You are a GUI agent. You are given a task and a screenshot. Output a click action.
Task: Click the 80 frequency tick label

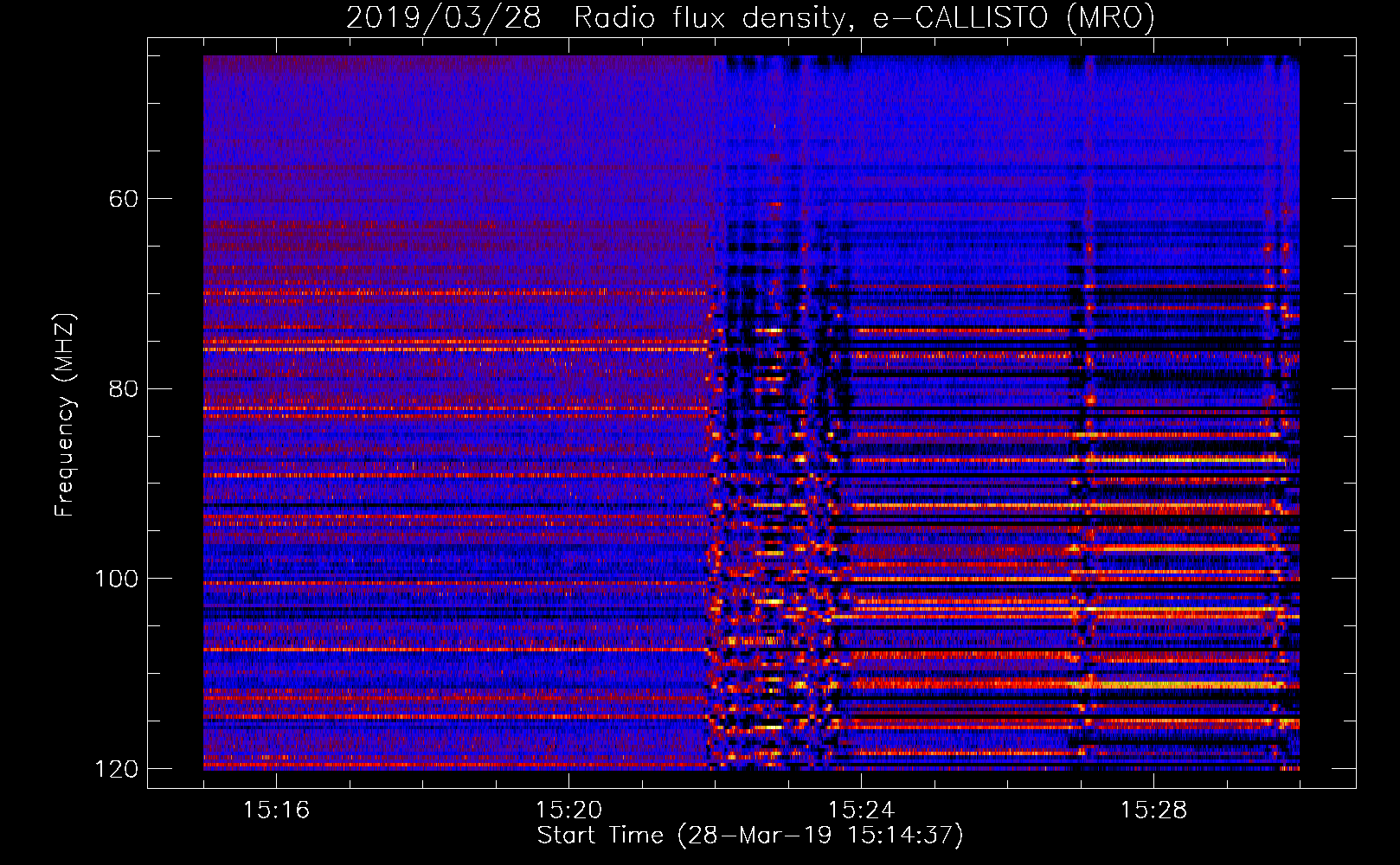124,388
